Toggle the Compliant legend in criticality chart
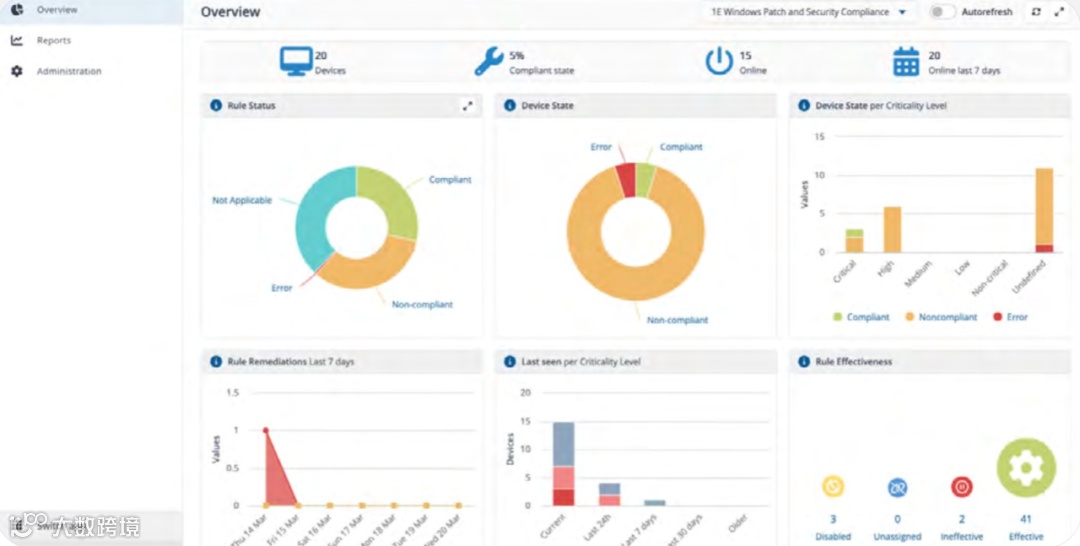This screenshot has width=1080, height=546. (x=861, y=317)
